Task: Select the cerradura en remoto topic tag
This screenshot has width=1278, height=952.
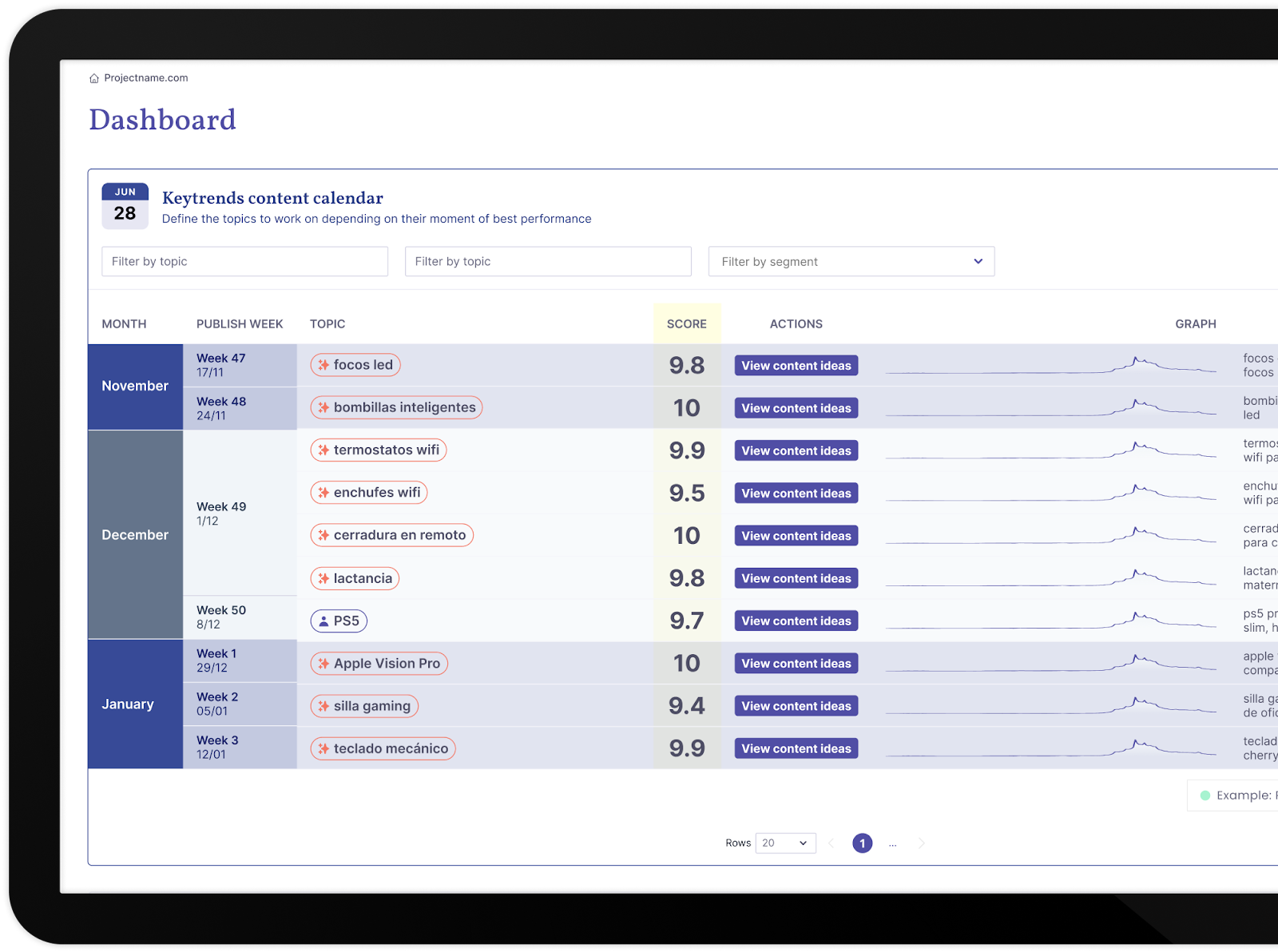Action: 392,535
